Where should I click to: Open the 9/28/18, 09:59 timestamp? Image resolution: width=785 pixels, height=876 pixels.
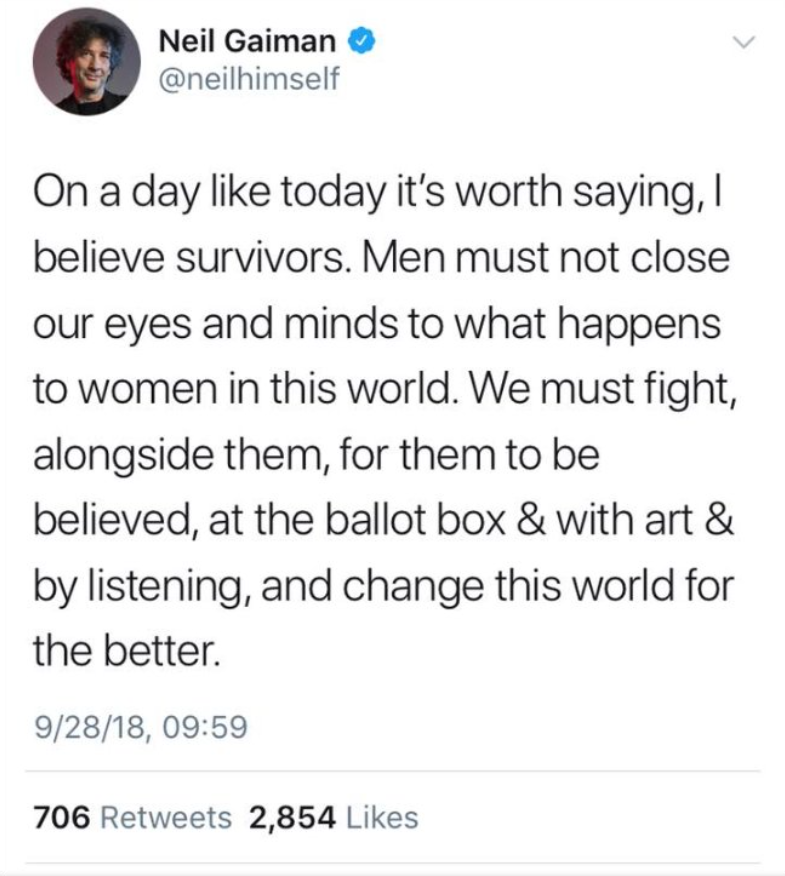click(140, 727)
